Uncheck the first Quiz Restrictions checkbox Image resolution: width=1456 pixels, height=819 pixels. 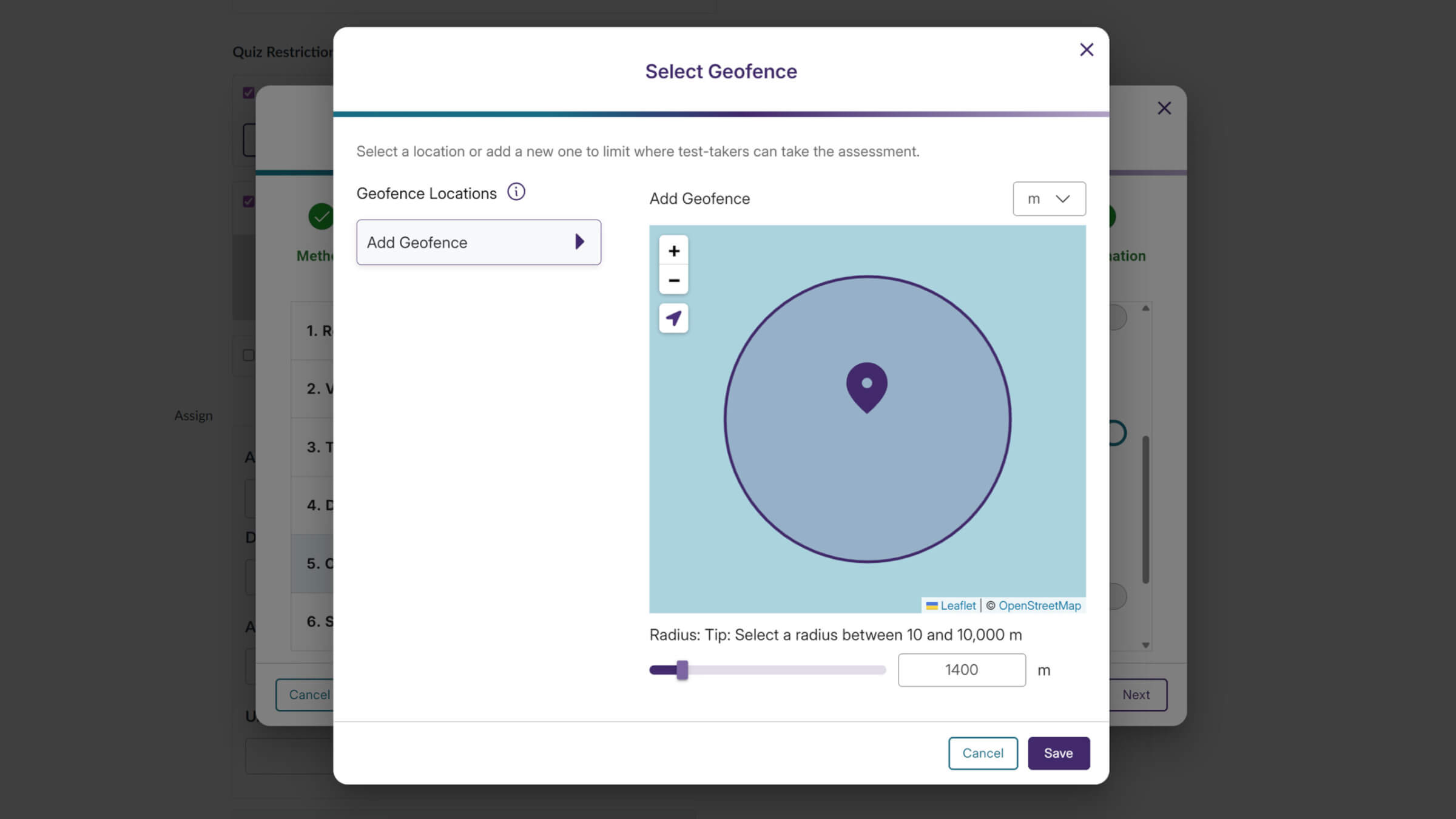pos(248,93)
